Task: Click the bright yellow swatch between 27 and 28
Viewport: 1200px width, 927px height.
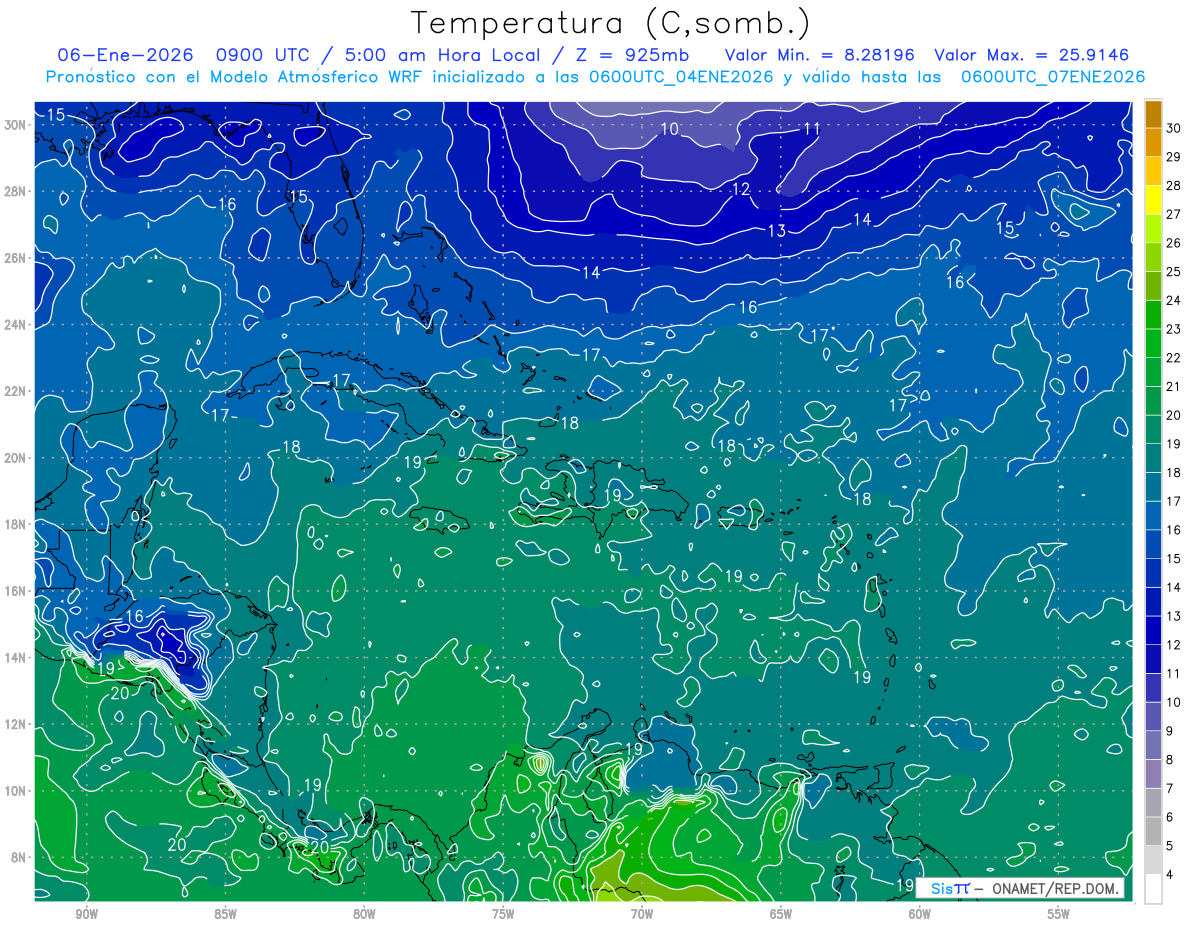Action: [x=1153, y=200]
